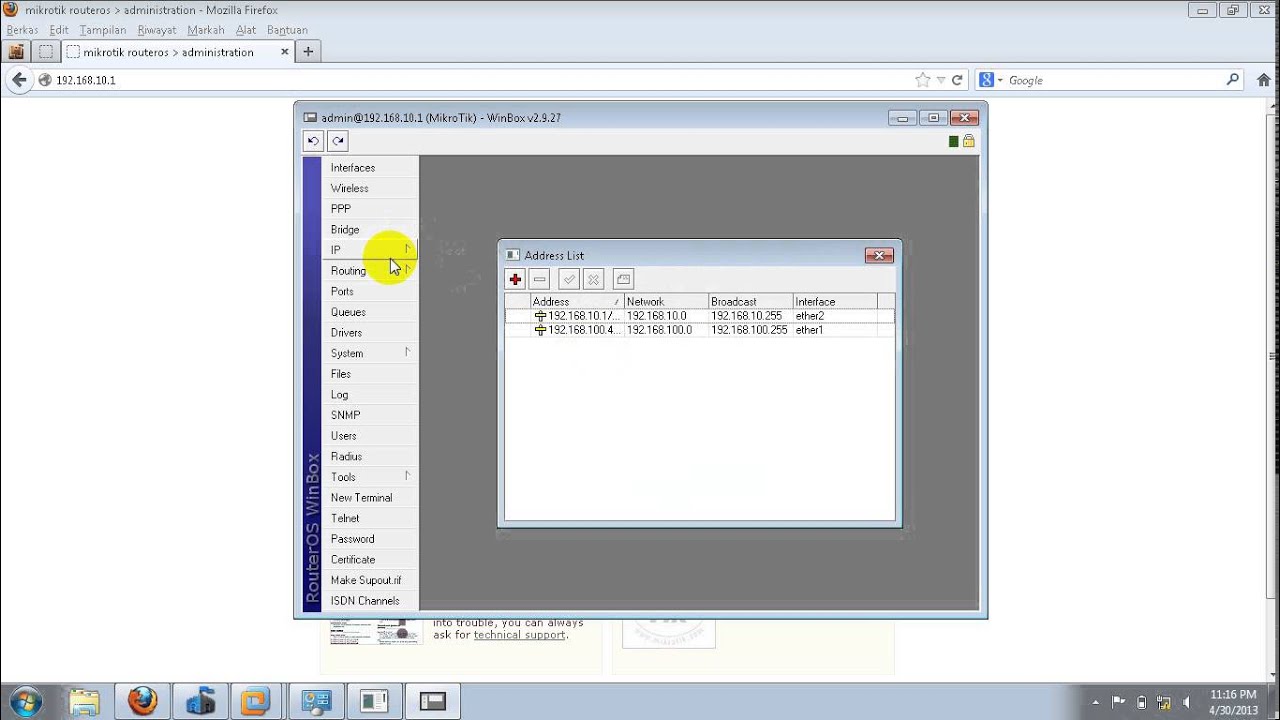Open the Make Supout.rif item

coord(369,580)
